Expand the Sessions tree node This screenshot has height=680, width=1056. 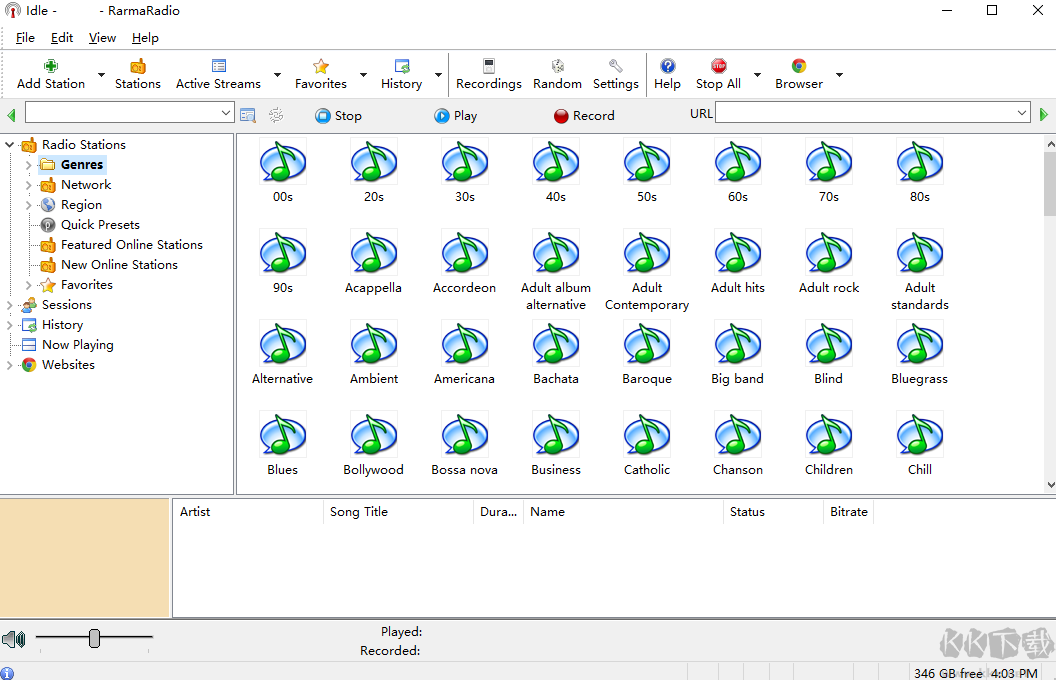point(10,305)
